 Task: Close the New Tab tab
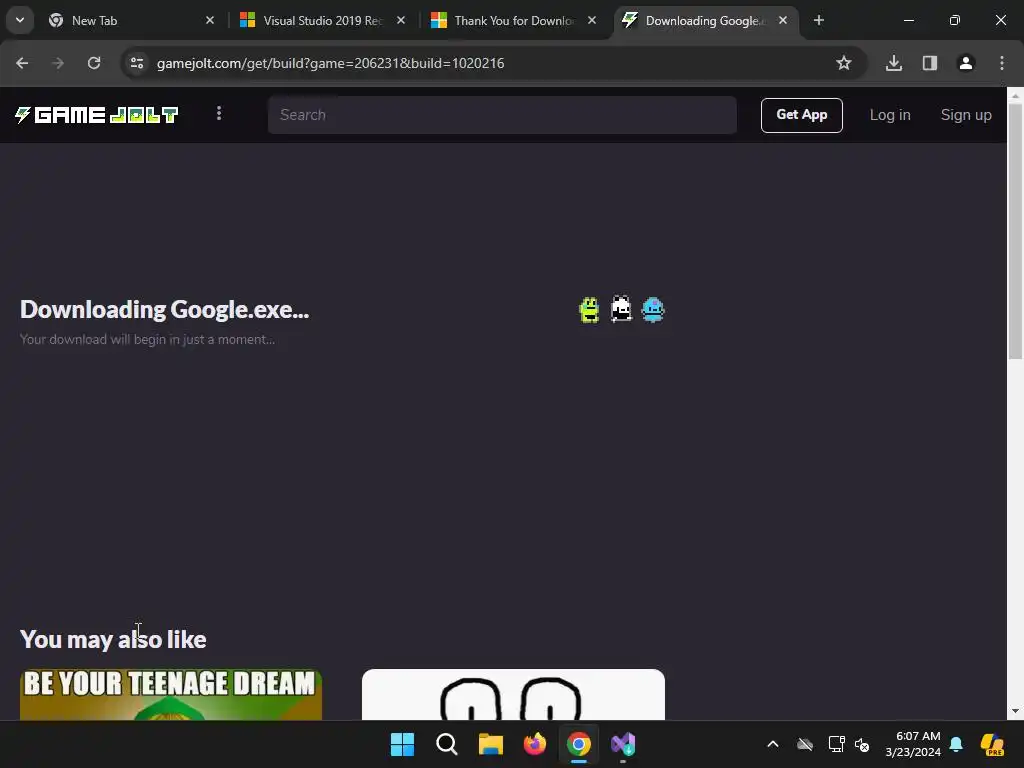pyautogui.click(x=210, y=20)
